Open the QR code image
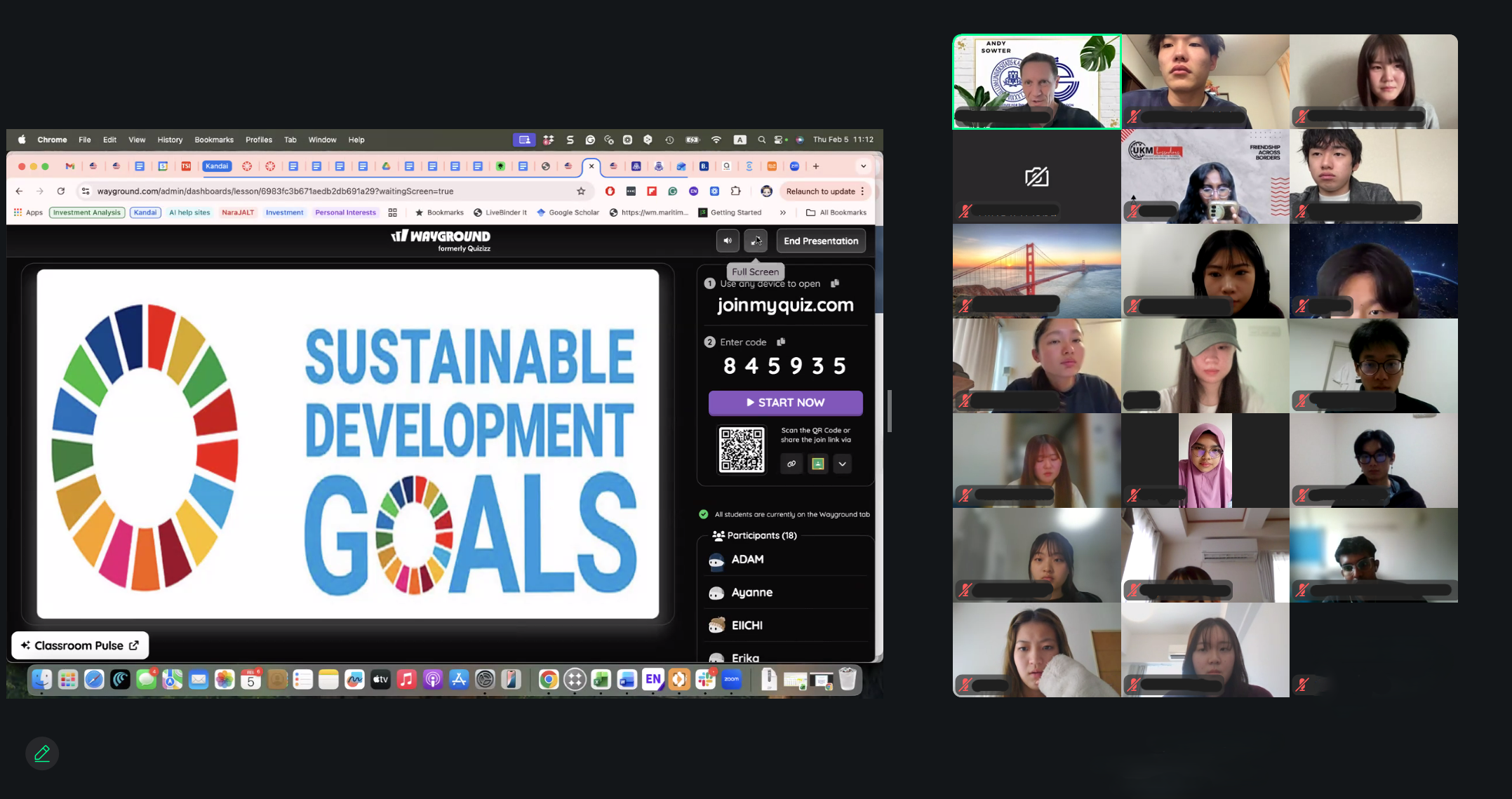Screen dimensions: 1512x799 pos(742,450)
